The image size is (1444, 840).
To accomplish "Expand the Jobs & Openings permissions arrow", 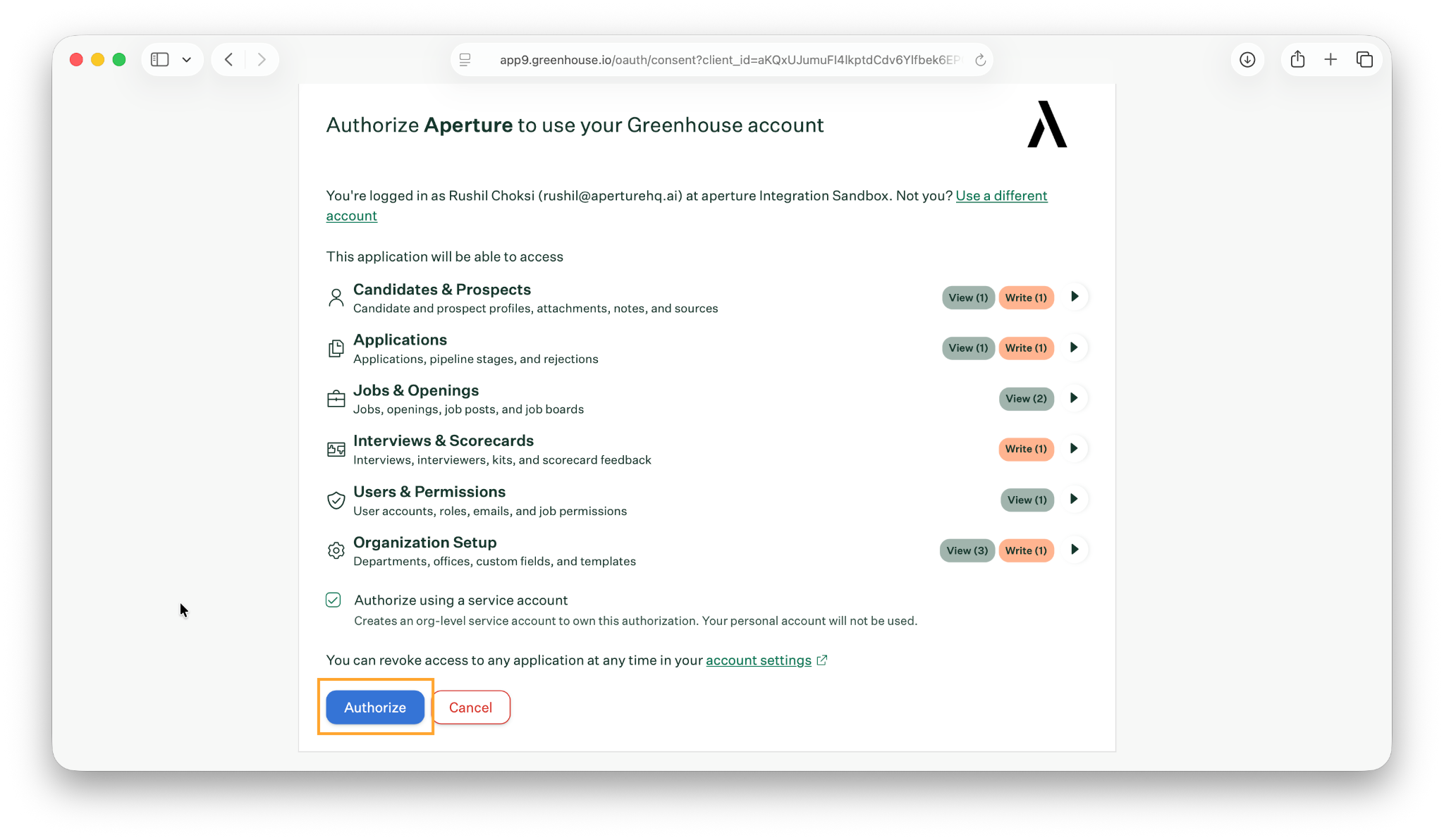I will (x=1075, y=398).
